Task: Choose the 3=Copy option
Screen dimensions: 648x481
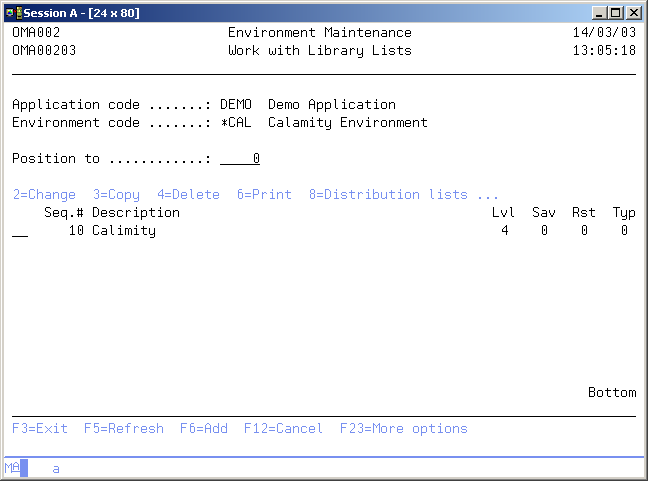Action: click(116, 195)
